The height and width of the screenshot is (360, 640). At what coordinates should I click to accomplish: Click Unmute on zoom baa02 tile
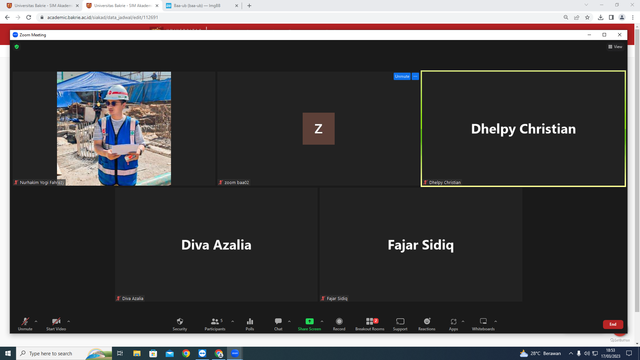point(402,76)
